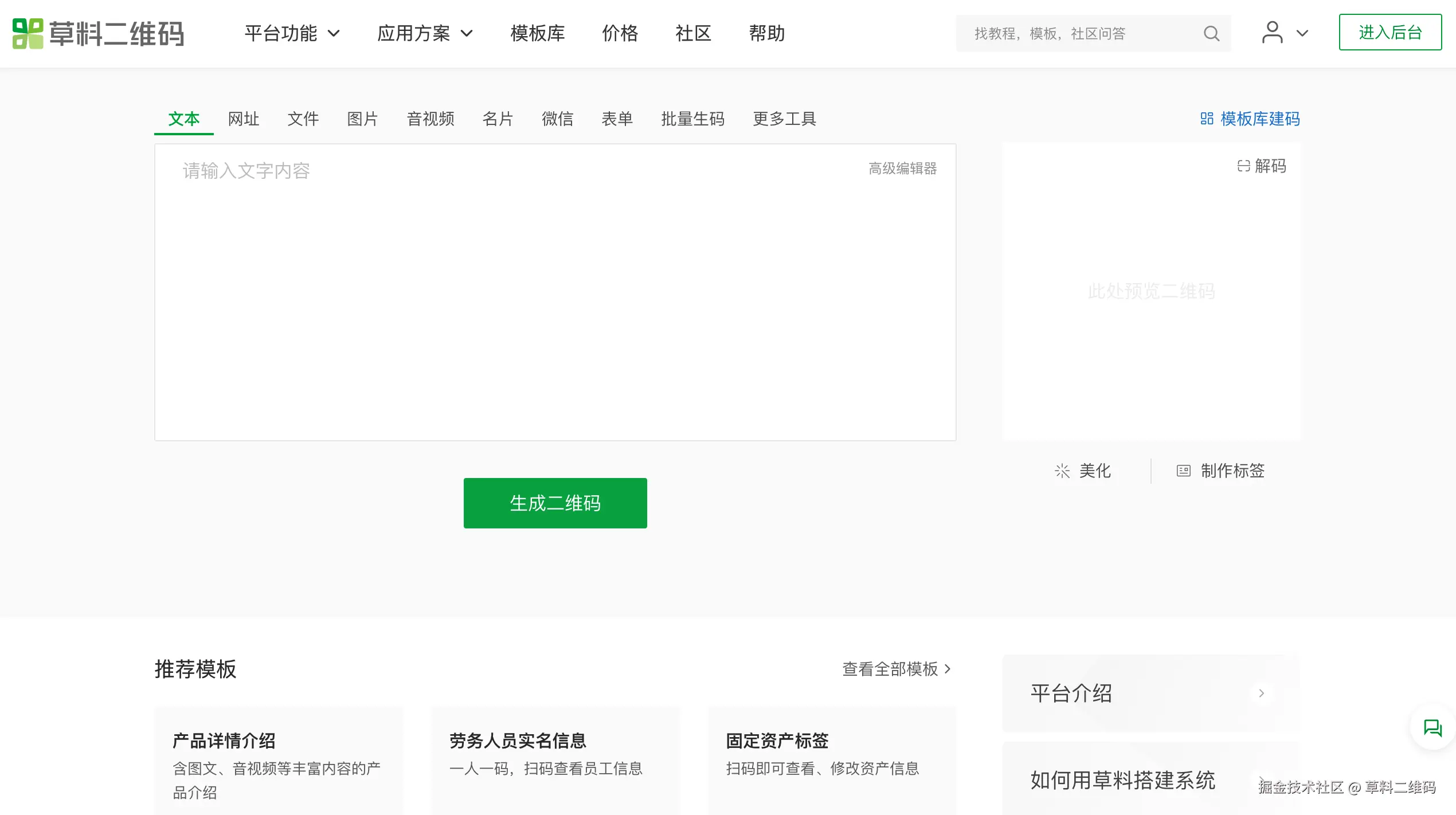The height and width of the screenshot is (815, 1456).
Task: Click the search magnifier icon
Action: [x=1211, y=33]
